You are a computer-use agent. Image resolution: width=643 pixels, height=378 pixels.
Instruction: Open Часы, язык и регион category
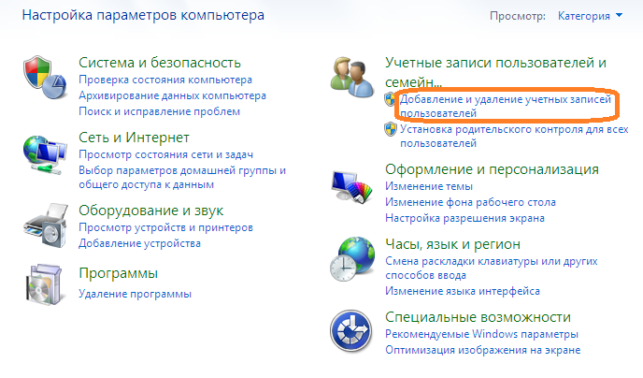point(453,244)
